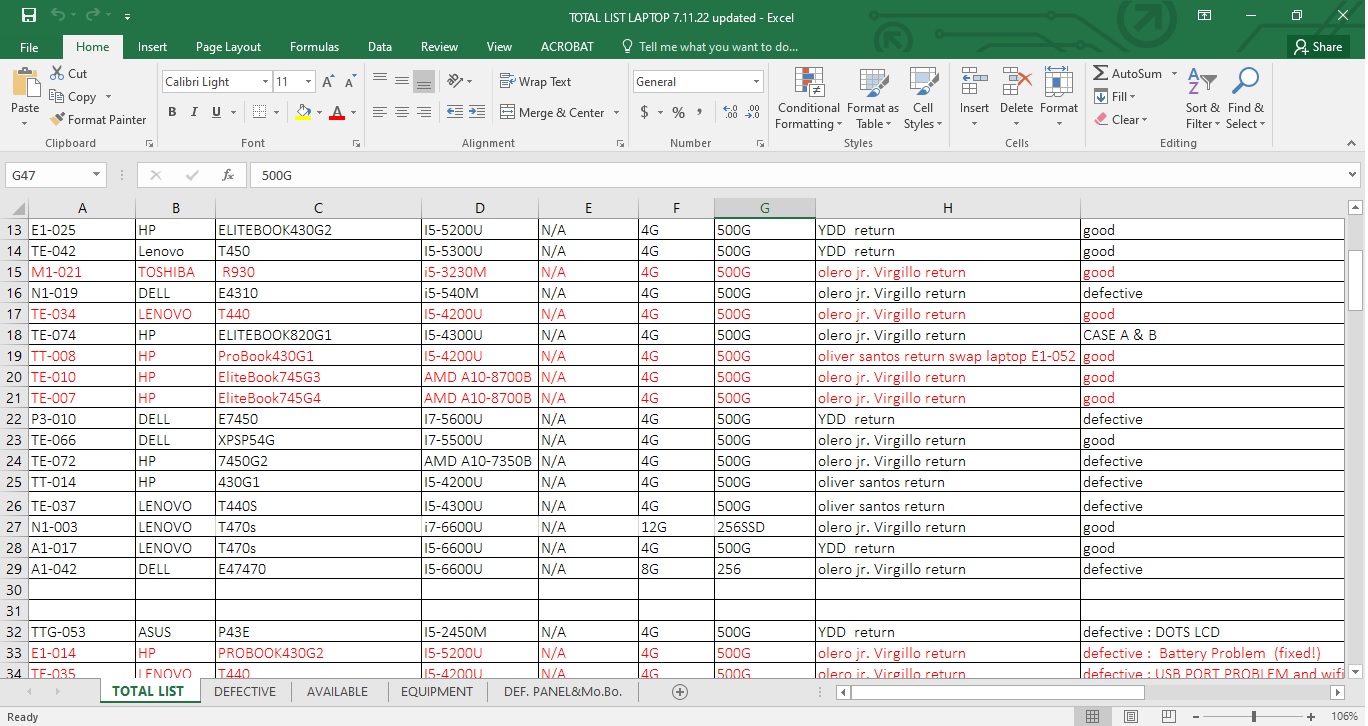Click the Share button
The height and width of the screenshot is (726, 1368).
point(1317,47)
